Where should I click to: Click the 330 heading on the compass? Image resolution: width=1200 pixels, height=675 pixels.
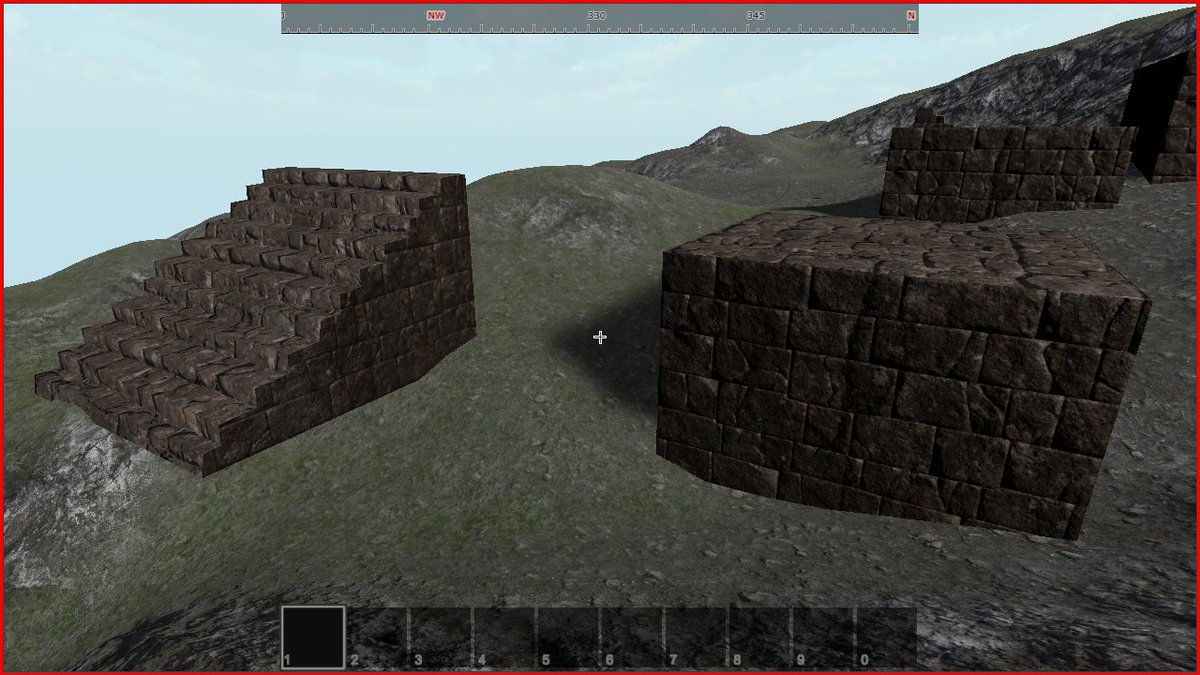(597, 16)
